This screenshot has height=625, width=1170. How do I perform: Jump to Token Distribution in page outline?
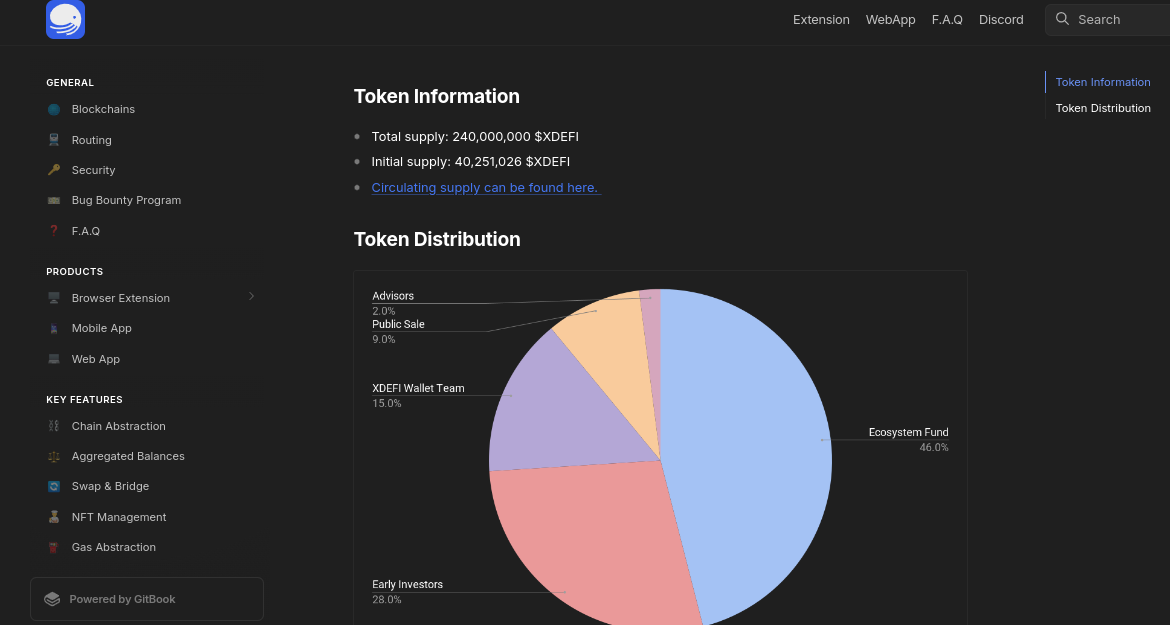point(1103,108)
